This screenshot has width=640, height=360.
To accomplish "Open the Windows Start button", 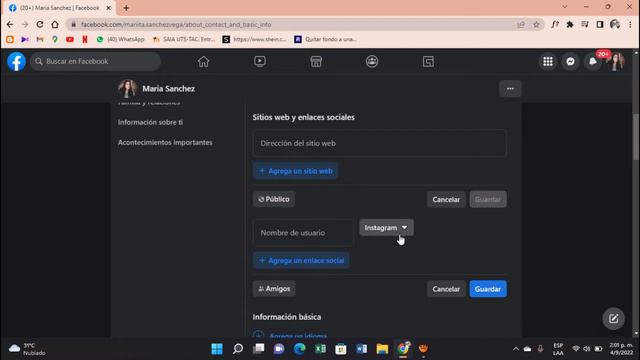I will pos(217,349).
